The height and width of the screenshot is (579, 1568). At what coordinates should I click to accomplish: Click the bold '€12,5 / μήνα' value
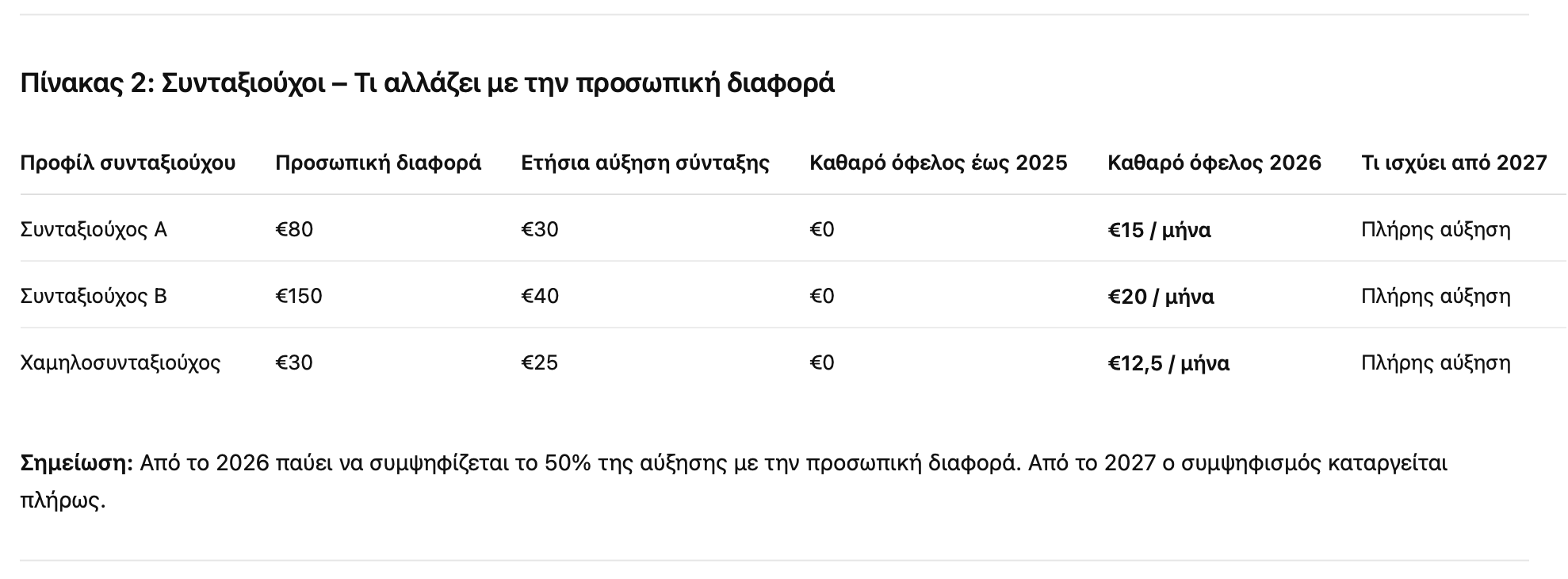click(x=1168, y=363)
